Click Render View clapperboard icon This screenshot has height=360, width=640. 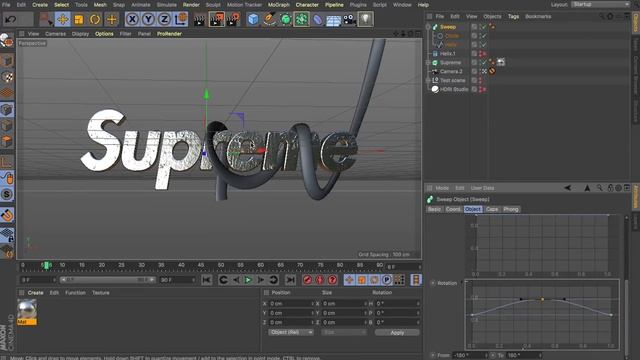pos(200,19)
